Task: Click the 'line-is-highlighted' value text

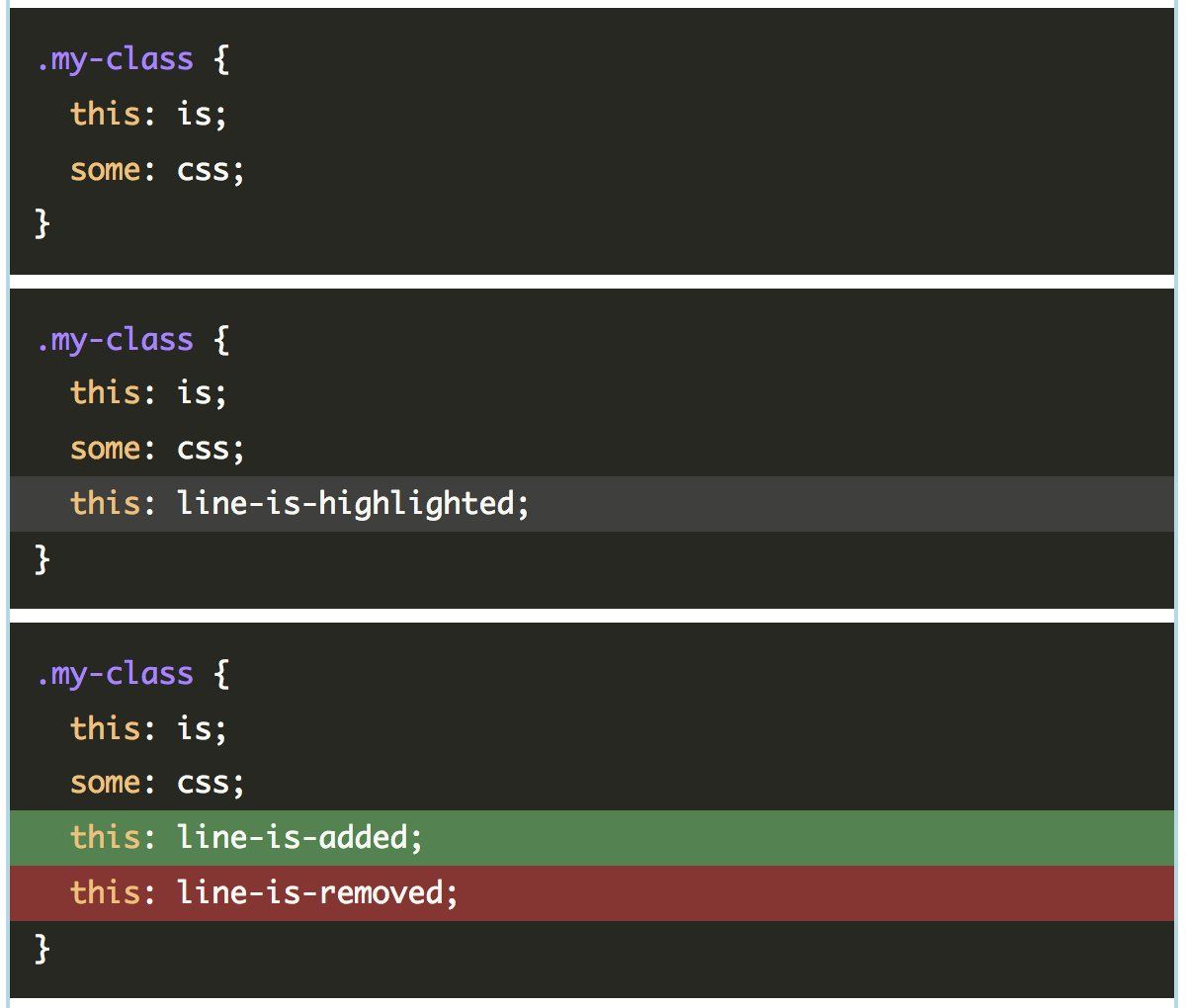Action: (347, 504)
